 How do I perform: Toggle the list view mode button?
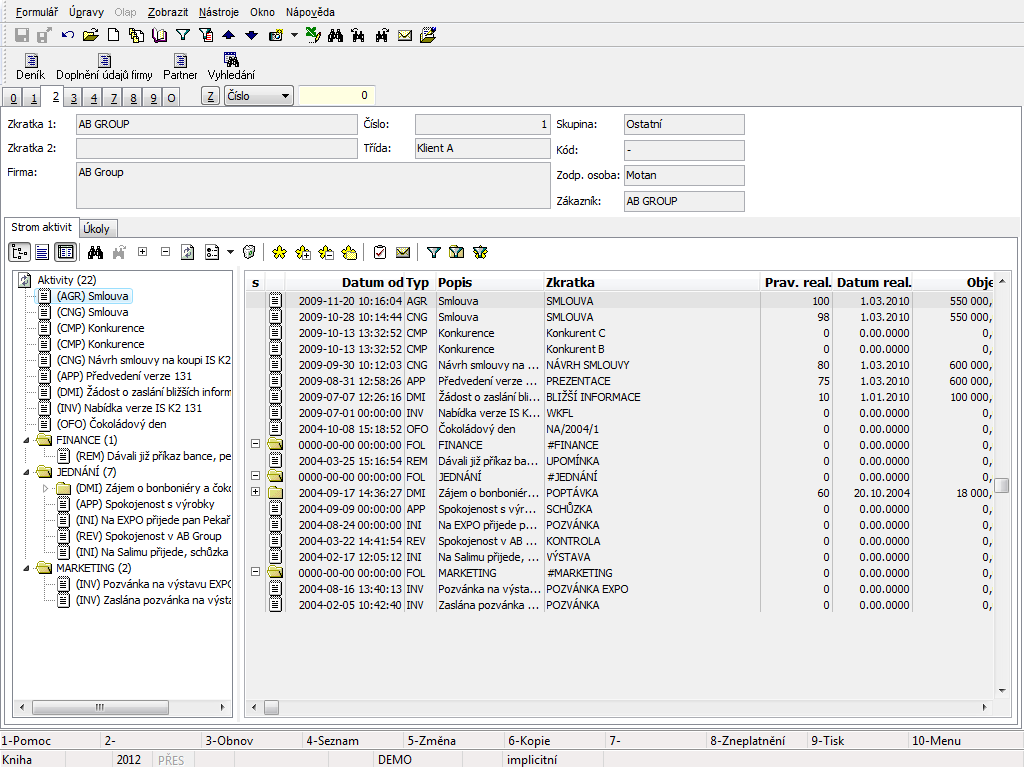click(x=42, y=252)
